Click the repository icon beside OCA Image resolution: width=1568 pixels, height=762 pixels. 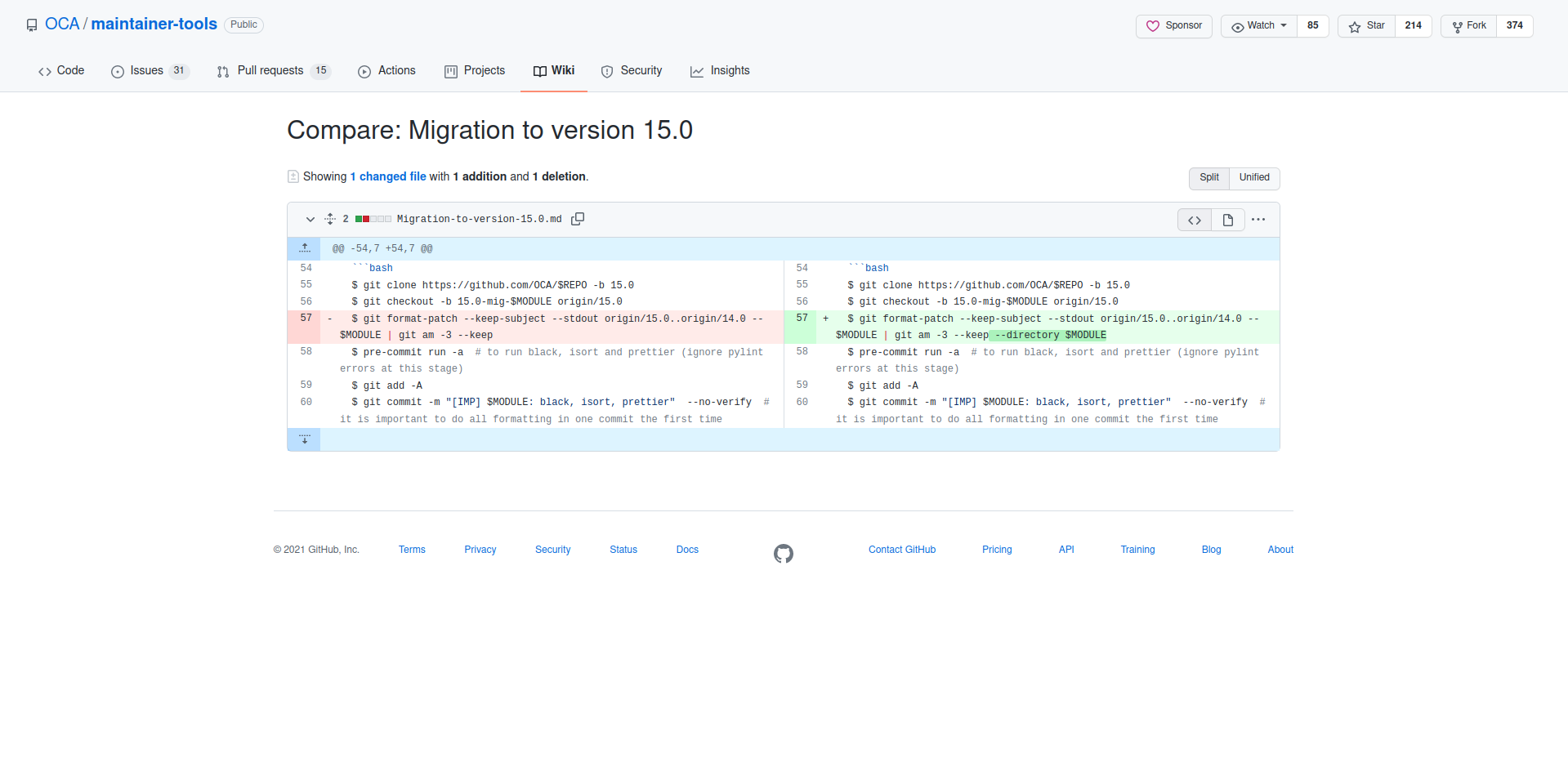click(x=32, y=25)
